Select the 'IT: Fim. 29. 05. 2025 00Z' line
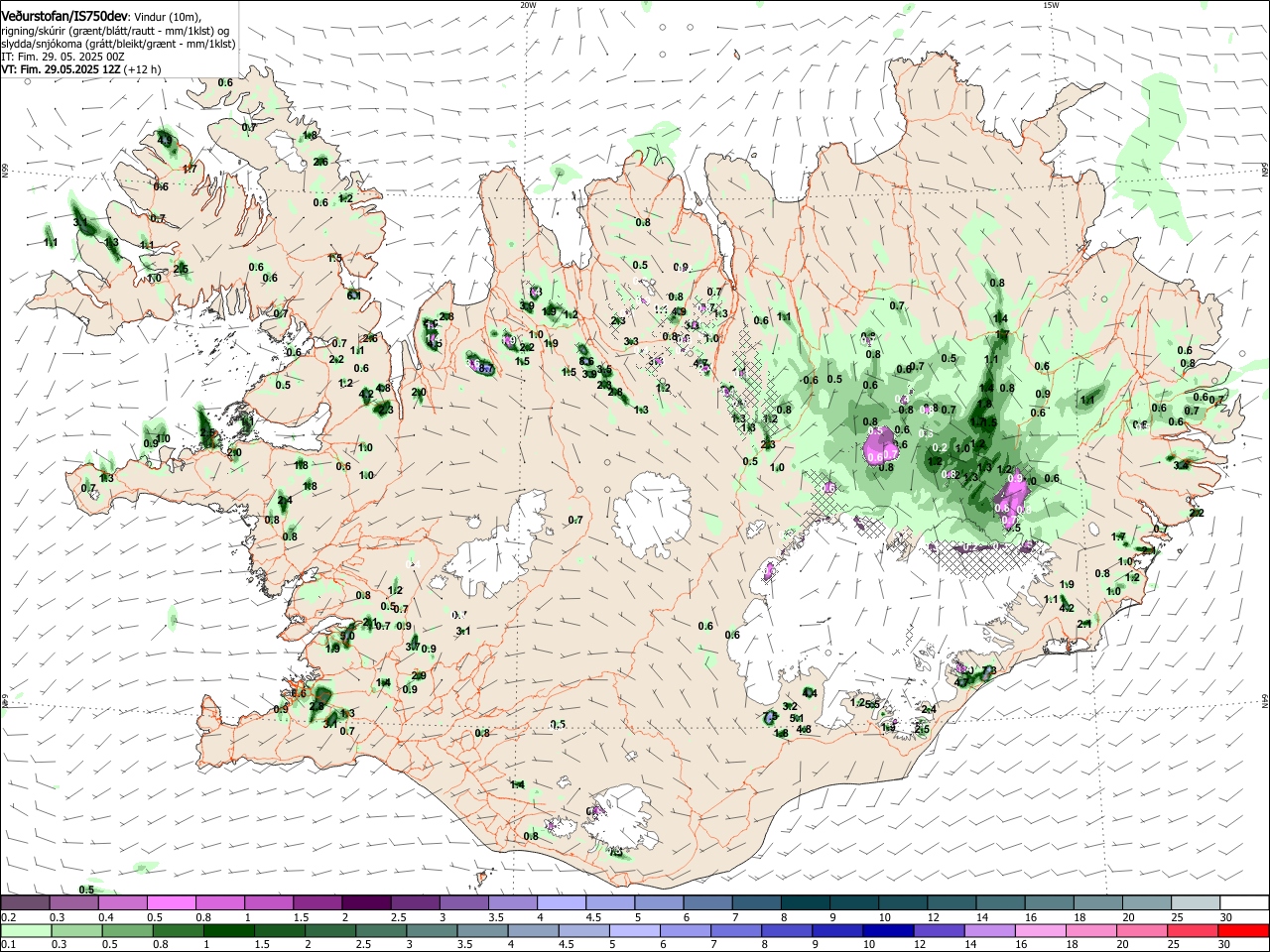The height and width of the screenshot is (952, 1270). [x=63, y=57]
